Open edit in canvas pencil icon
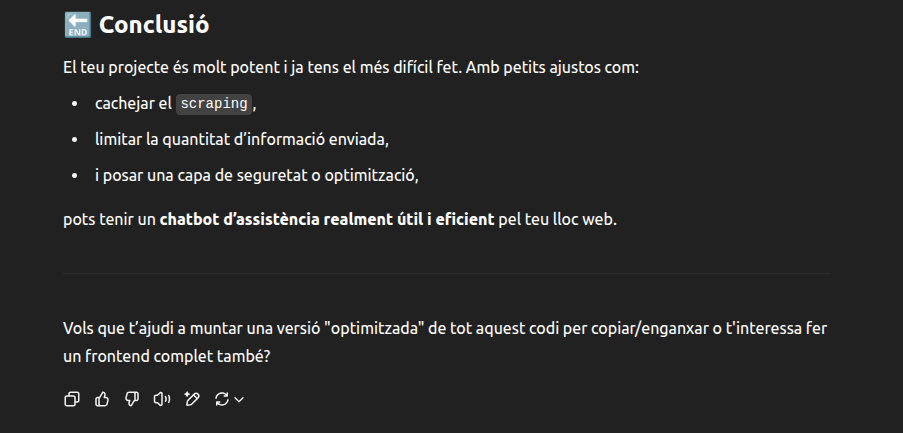This screenshot has width=903, height=433. pos(192,399)
